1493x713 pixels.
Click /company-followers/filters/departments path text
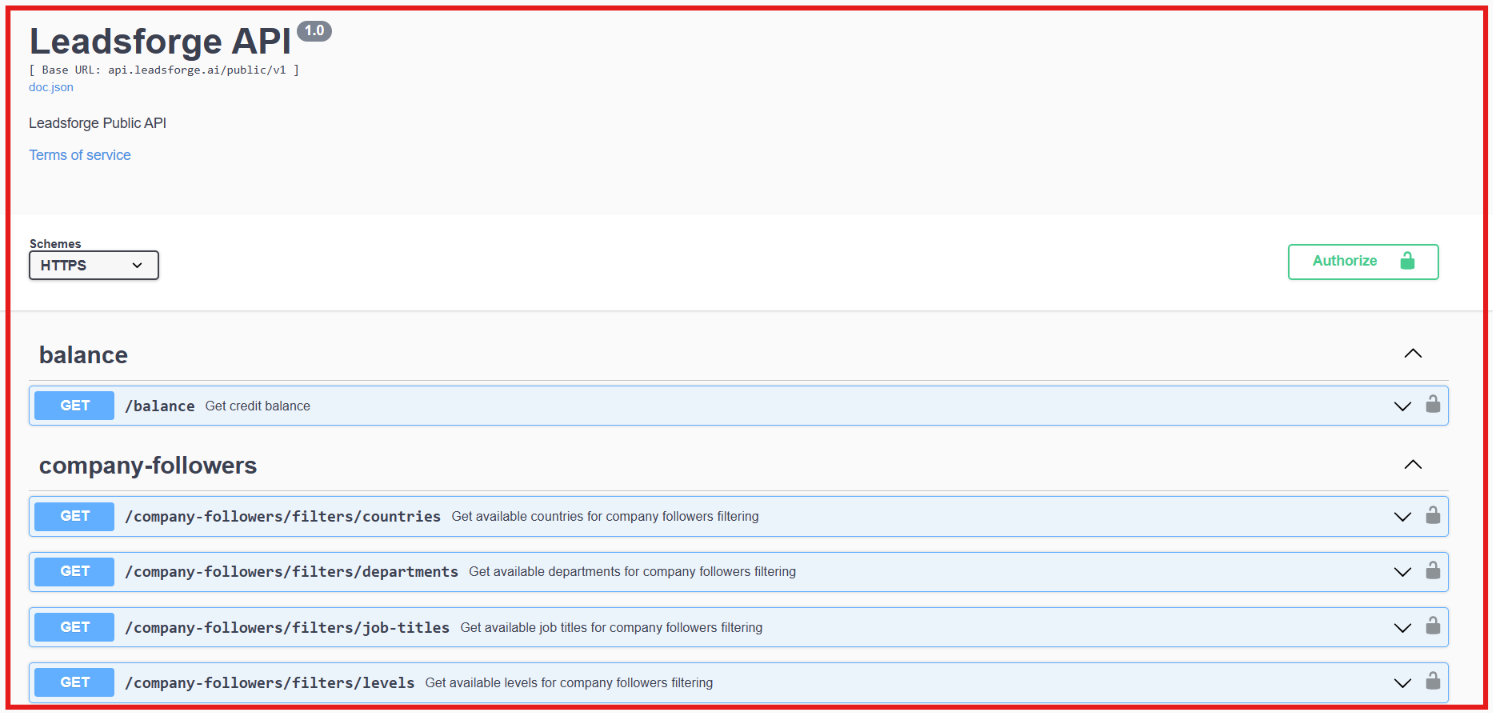[x=292, y=572]
